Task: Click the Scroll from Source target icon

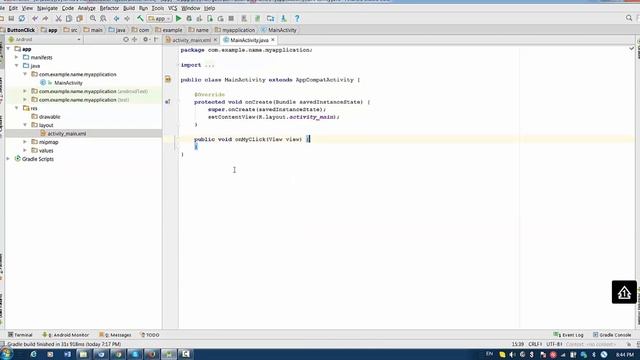Action: (126, 40)
